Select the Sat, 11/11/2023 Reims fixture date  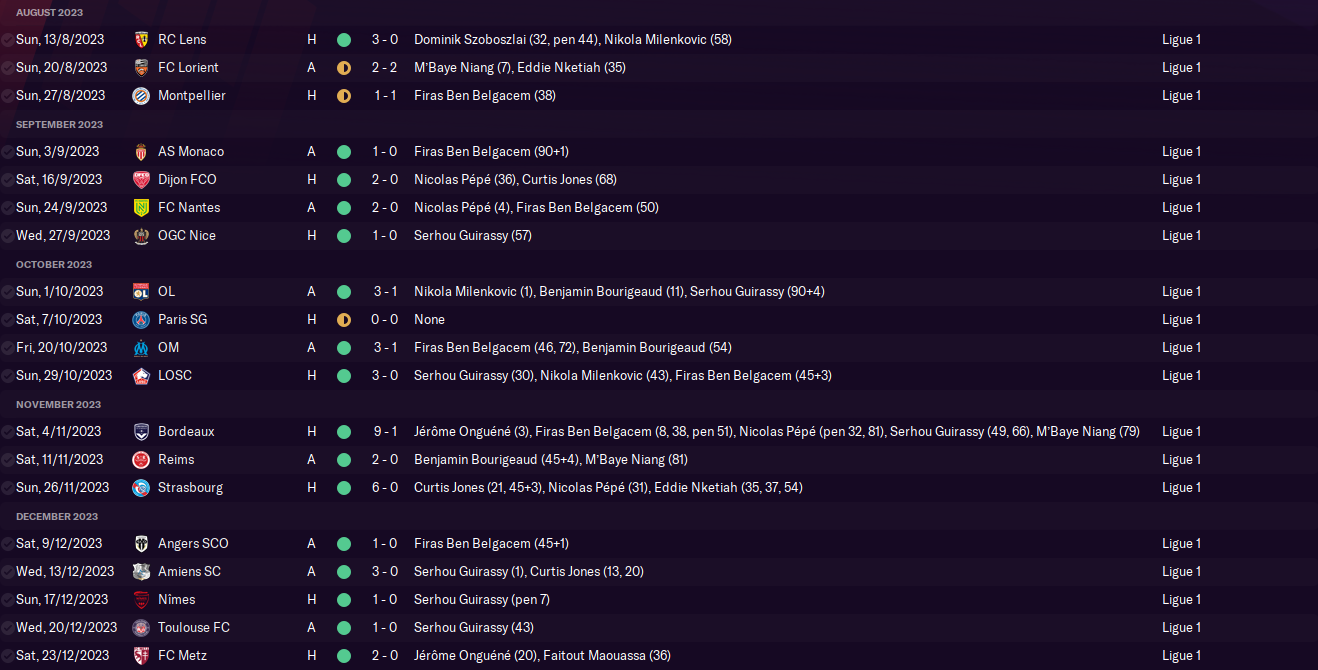pyautogui.click(x=59, y=460)
